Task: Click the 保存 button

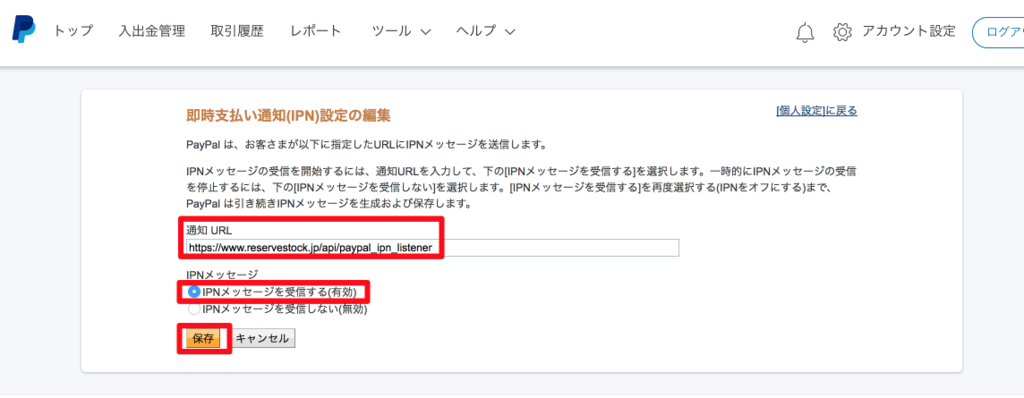Action: [203, 339]
